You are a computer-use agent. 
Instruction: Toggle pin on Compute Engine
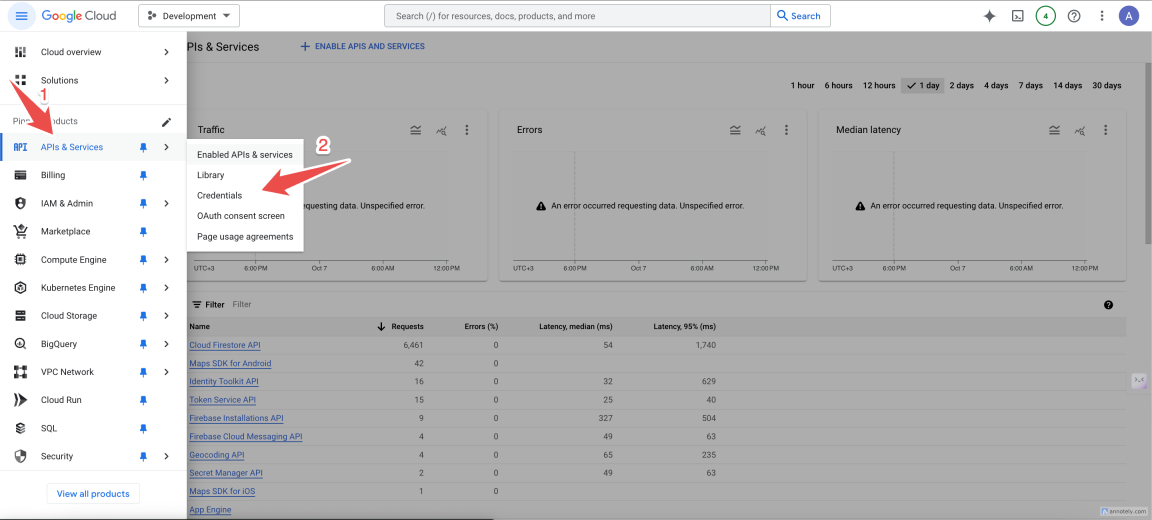[143, 260]
